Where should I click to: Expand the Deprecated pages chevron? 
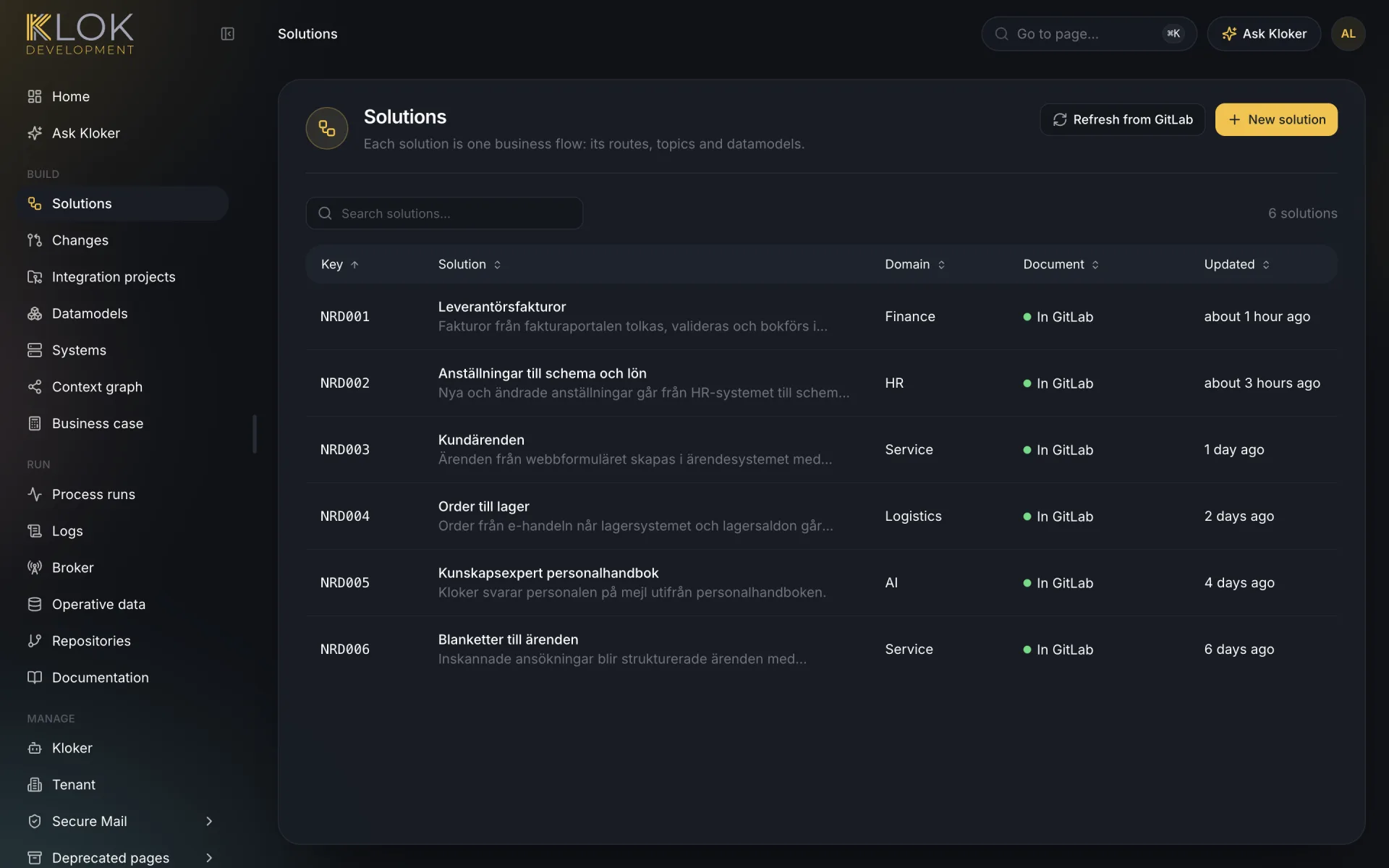(x=209, y=858)
